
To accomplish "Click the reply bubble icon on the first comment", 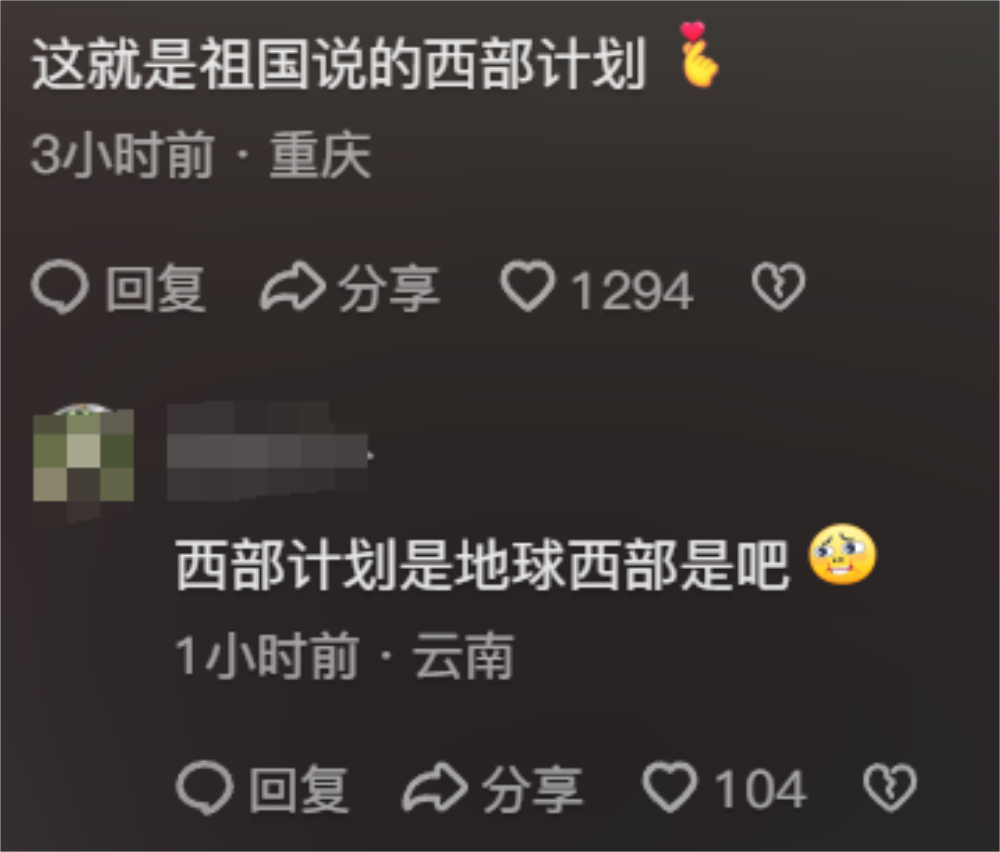I will coord(59,288).
